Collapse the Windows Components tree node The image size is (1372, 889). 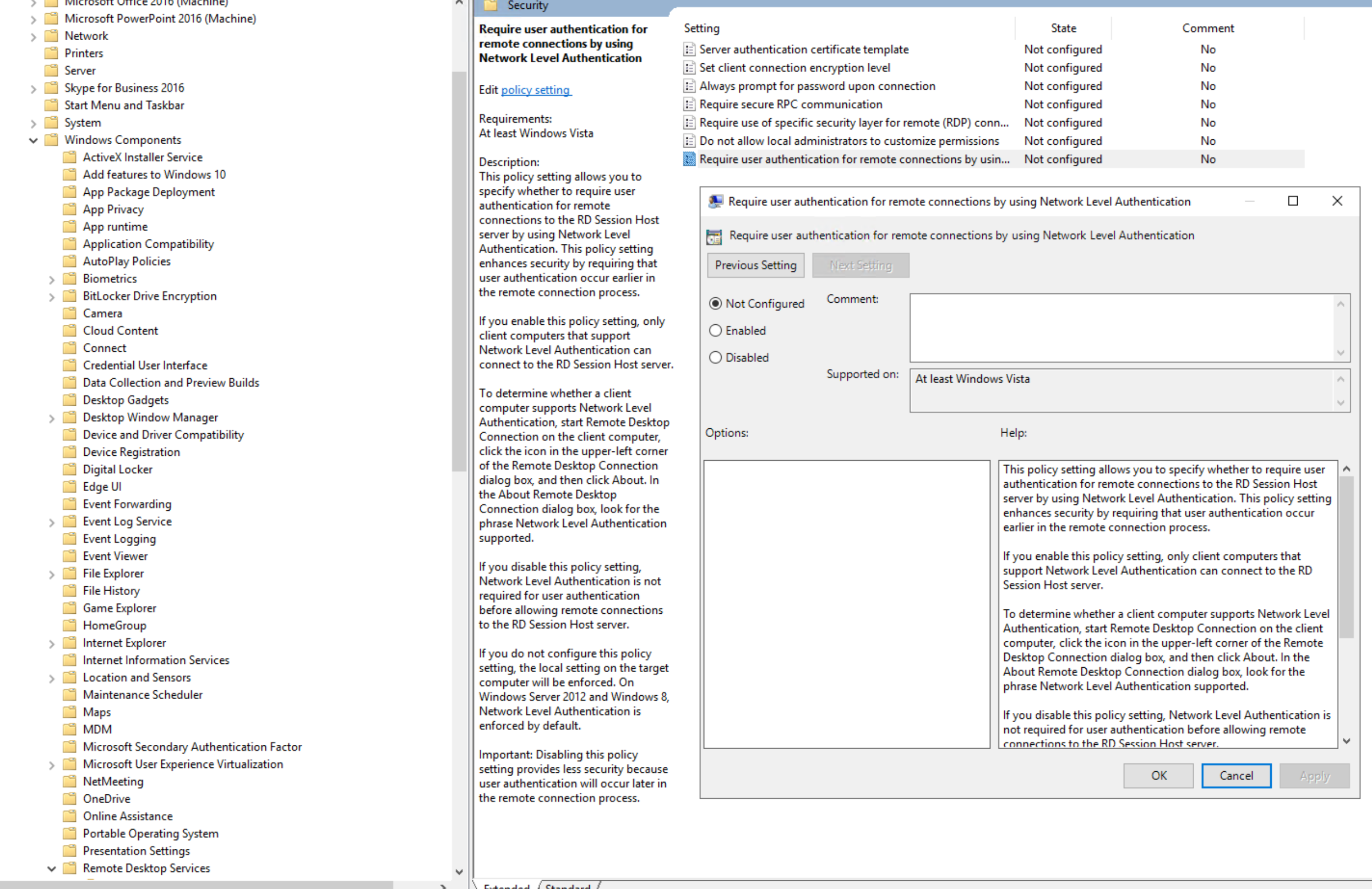pyautogui.click(x=33, y=139)
